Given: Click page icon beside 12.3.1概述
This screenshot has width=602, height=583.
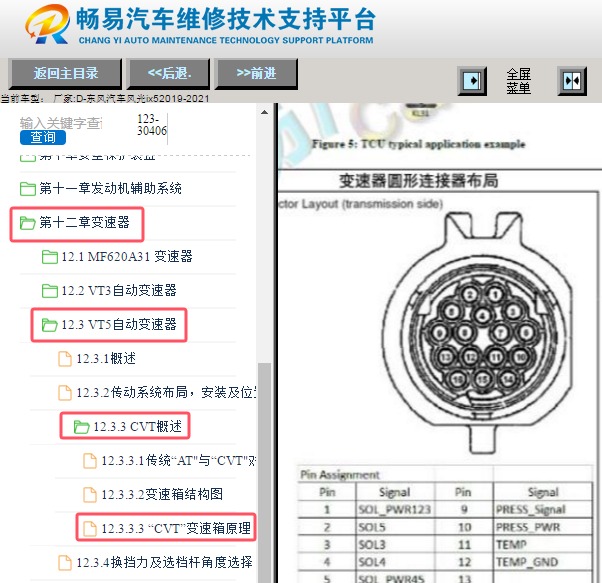Looking at the screenshot, I should (65, 359).
